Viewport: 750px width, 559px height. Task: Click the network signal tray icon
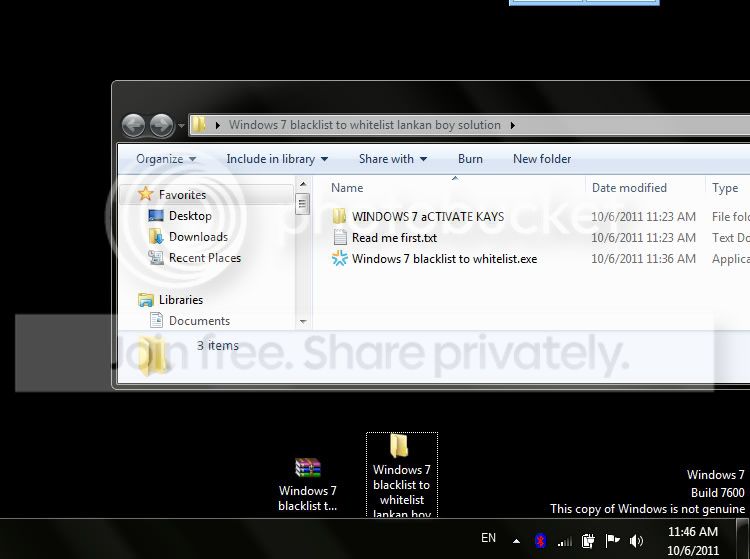point(565,541)
